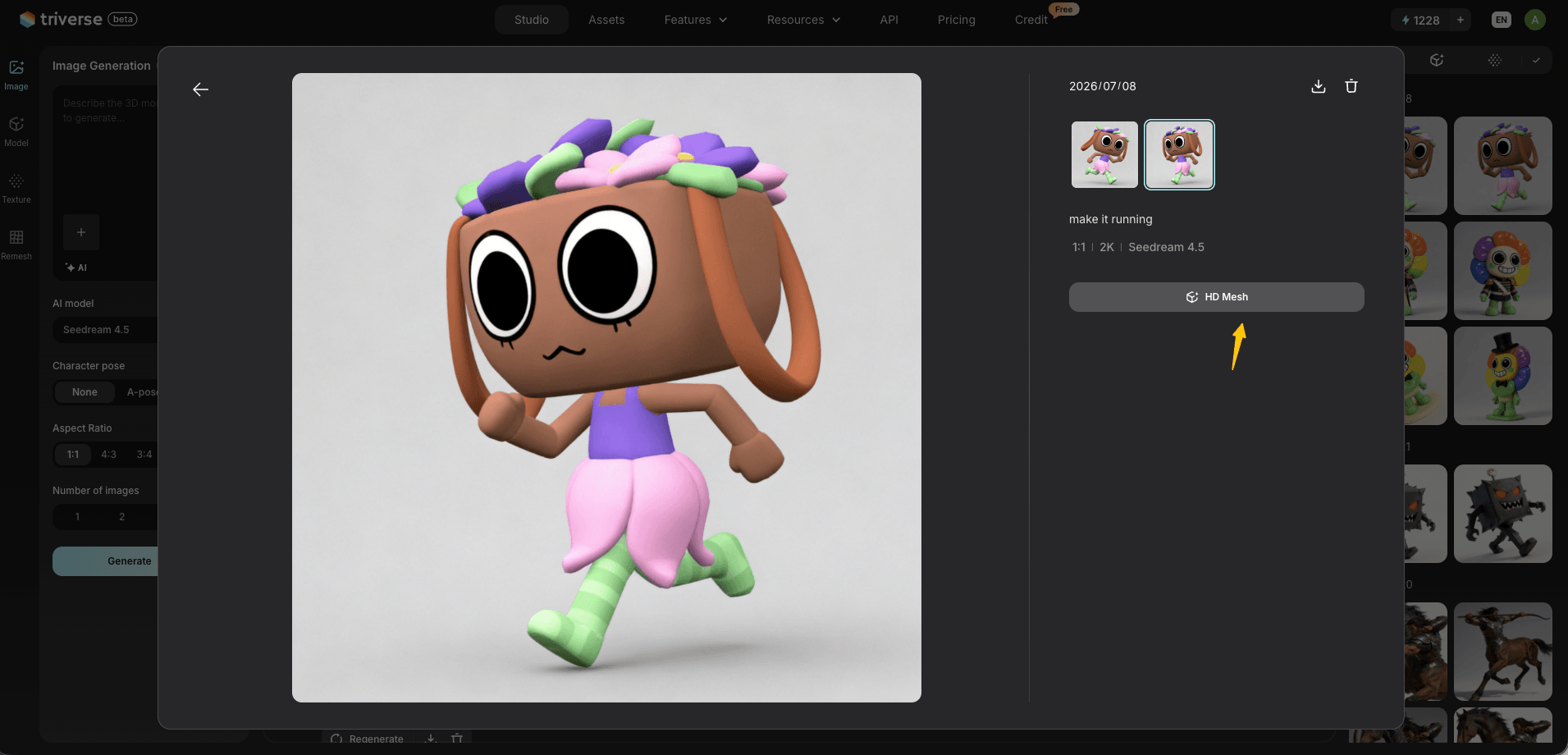1568x755 pixels.
Task: Click the AI prompt enhance button
Action: tap(76, 268)
